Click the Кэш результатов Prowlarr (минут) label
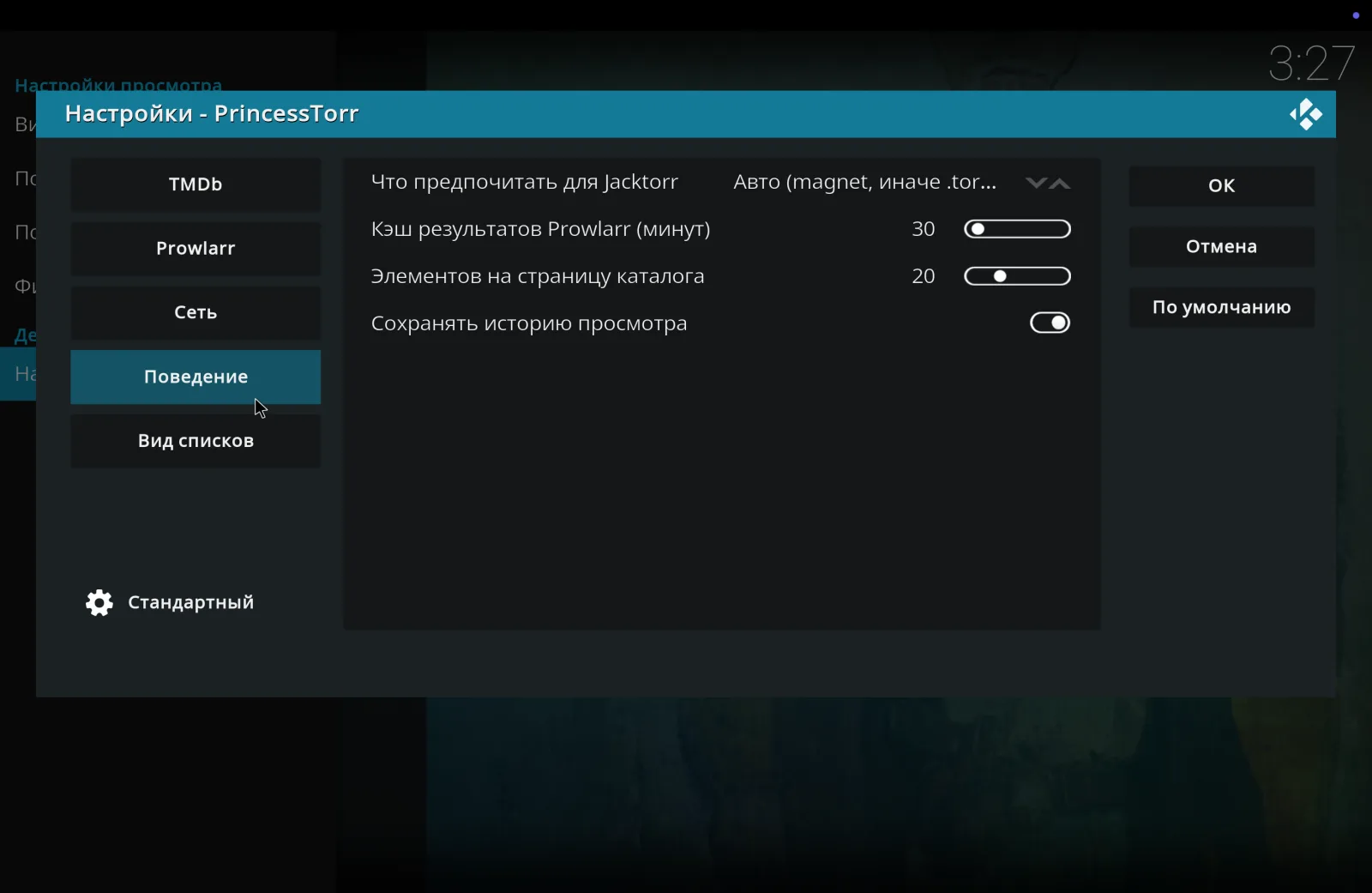1372x893 pixels. (x=541, y=229)
